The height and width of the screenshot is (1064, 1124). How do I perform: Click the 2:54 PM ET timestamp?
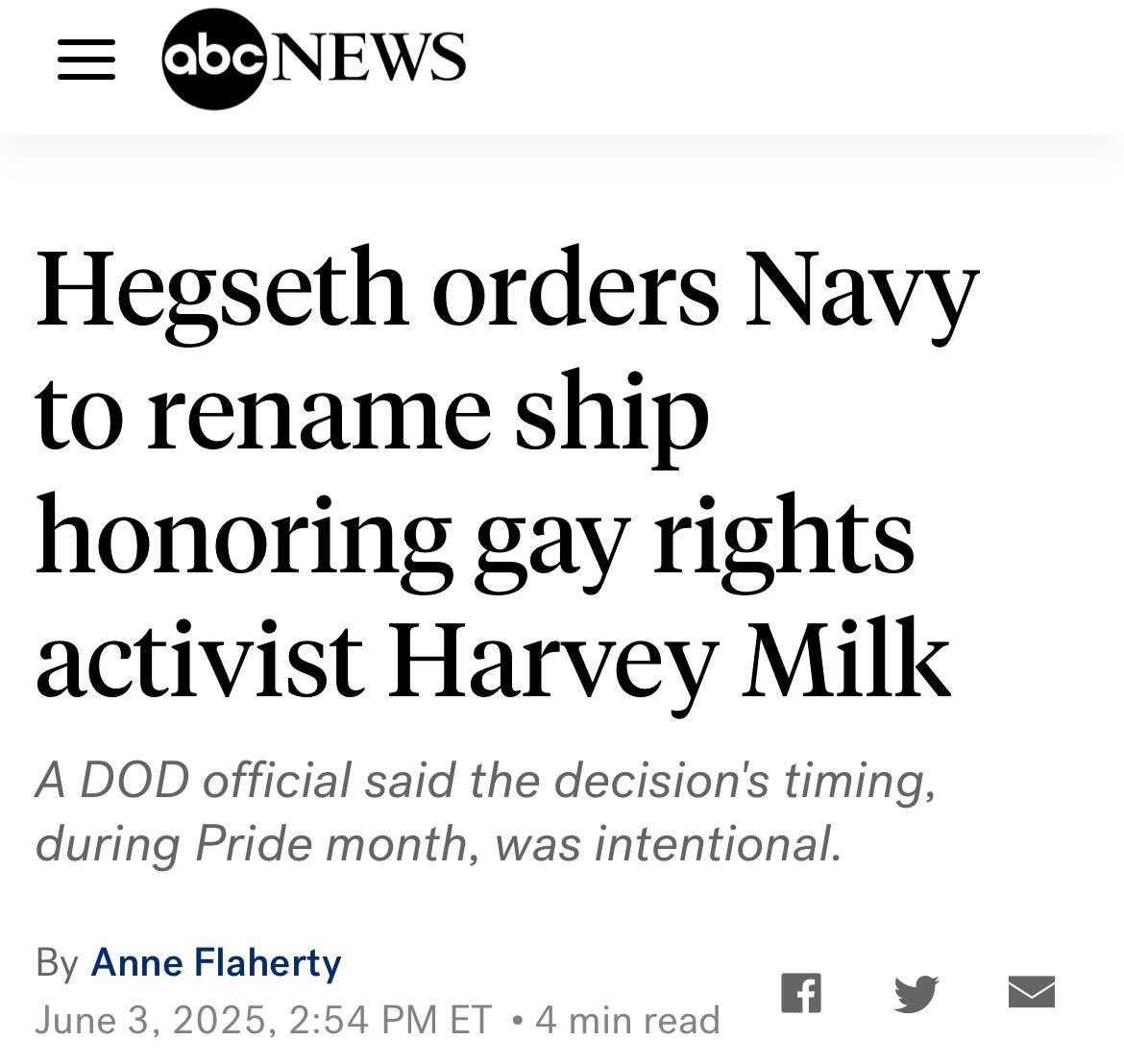[x=389, y=1019]
